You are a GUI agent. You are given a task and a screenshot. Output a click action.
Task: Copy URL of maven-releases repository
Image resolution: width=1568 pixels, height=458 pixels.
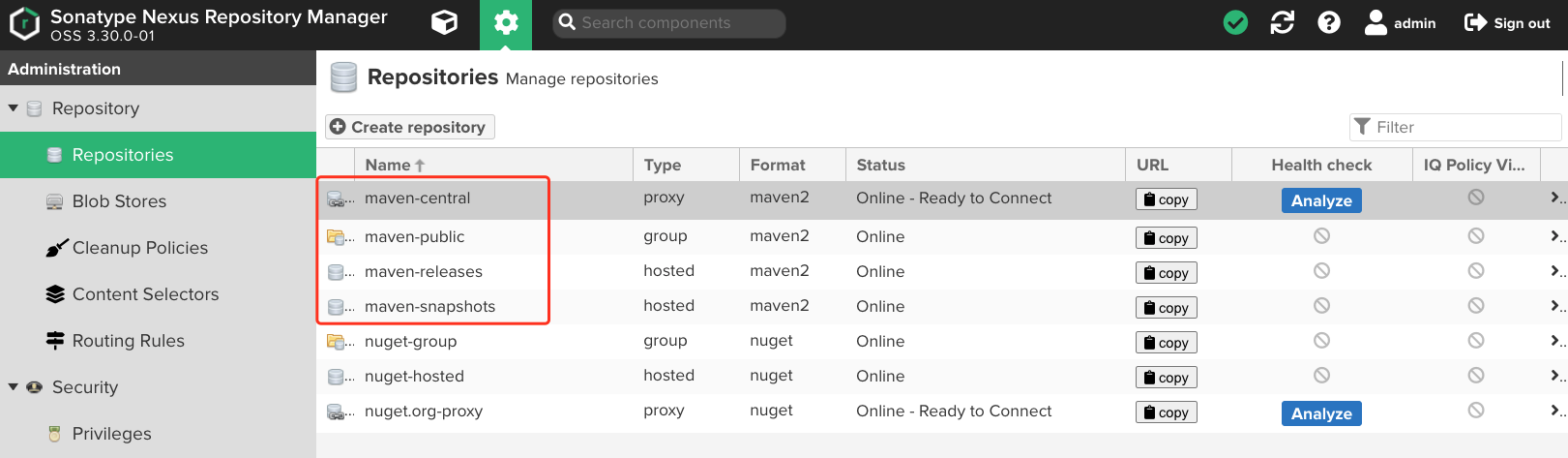pos(1167,273)
